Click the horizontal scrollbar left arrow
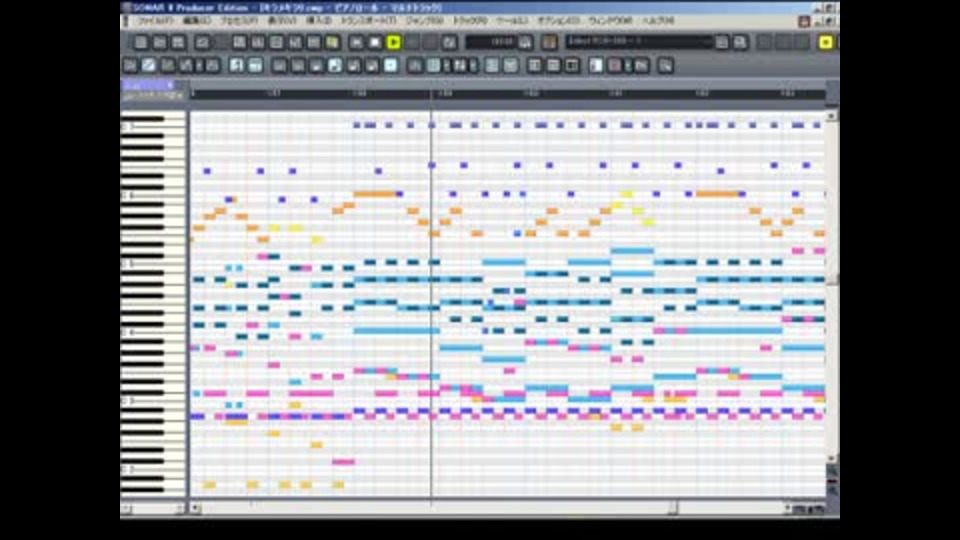960x540 pixels. [x=195, y=508]
